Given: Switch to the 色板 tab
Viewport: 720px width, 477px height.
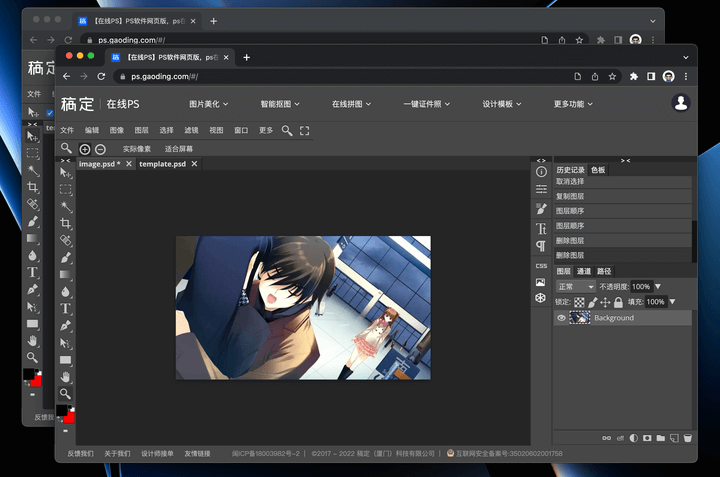Looking at the screenshot, I should click(x=598, y=170).
